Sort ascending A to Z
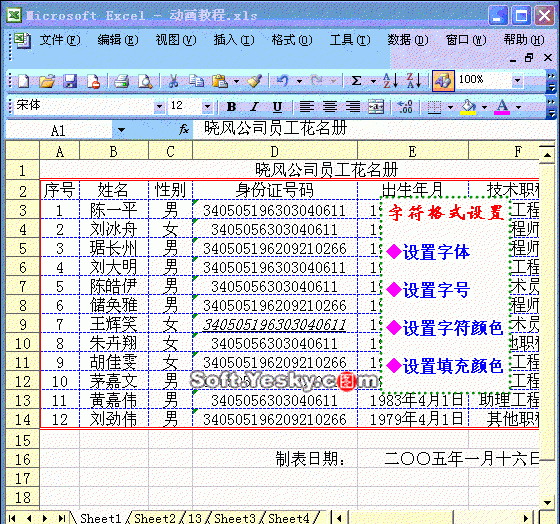 tap(390, 81)
